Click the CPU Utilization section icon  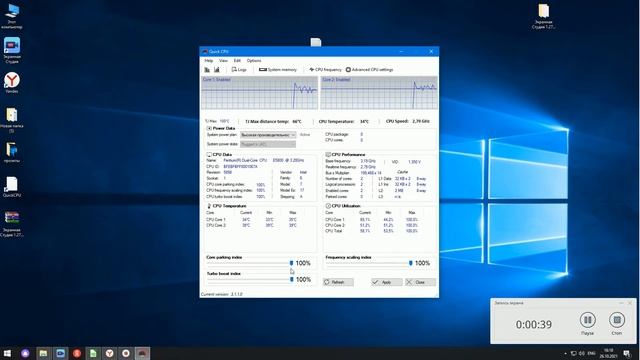tap(328, 206)
